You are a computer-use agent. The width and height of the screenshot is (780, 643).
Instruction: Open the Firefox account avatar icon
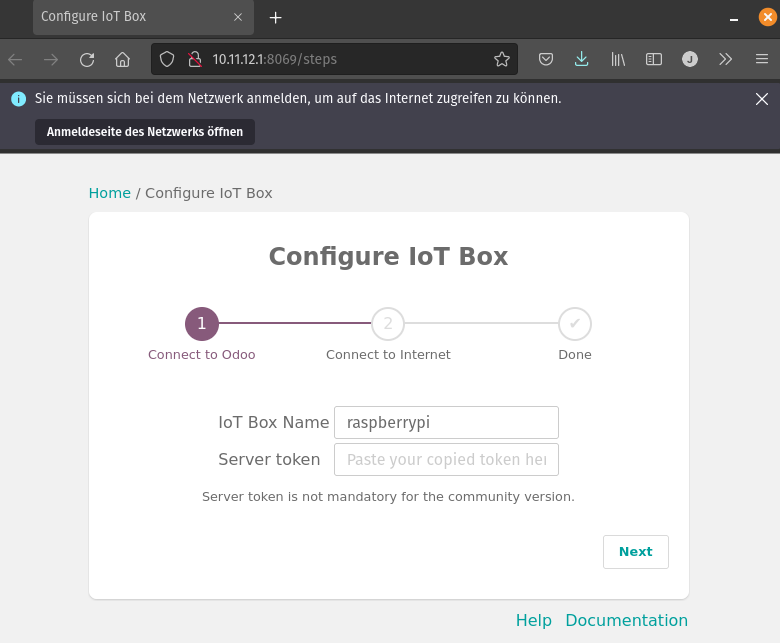[689, 59]
